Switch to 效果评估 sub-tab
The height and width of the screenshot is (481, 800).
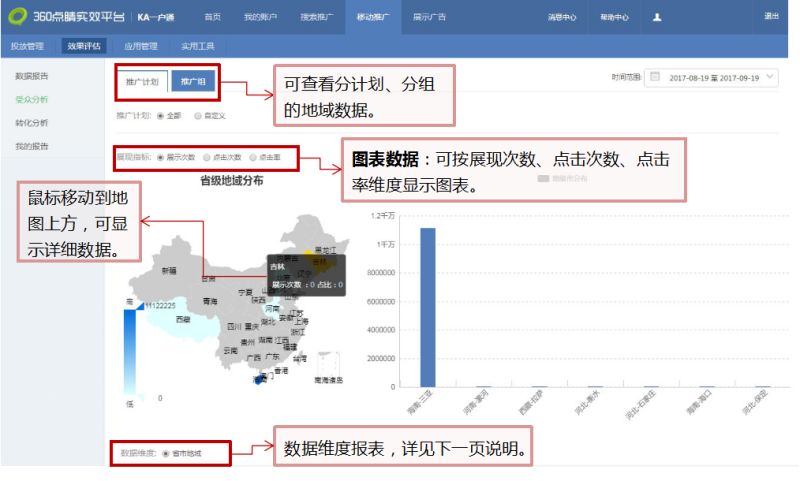pyautogui.click(x=84, y=46)
